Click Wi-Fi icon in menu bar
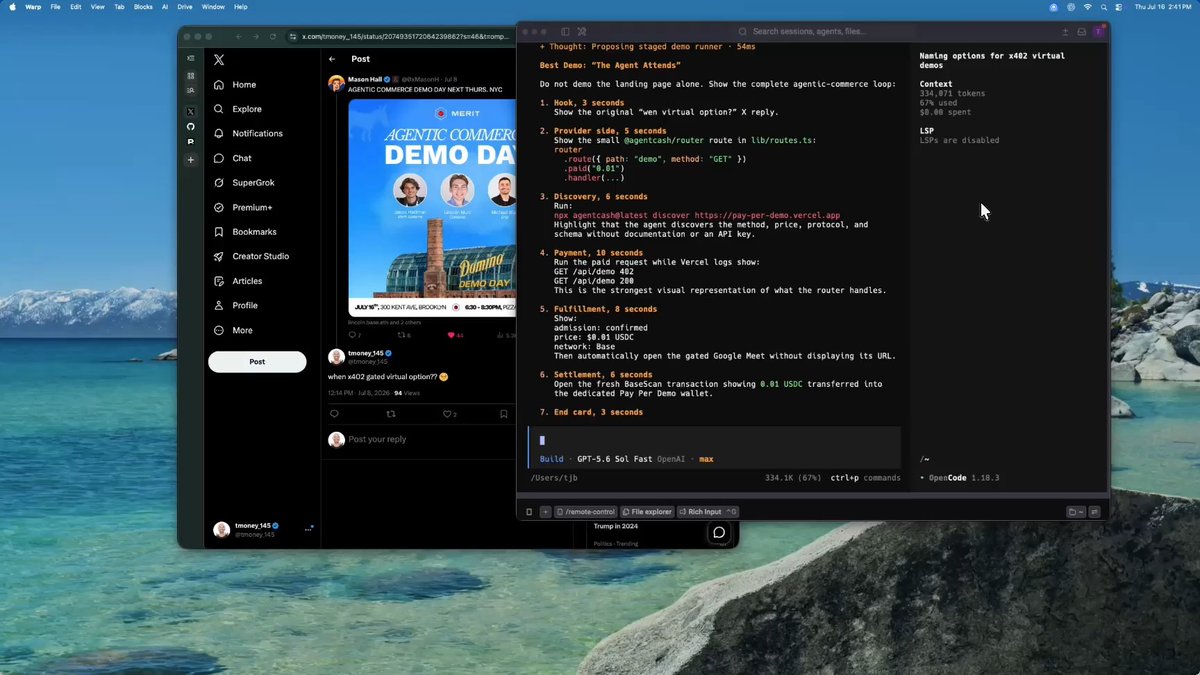 tap(1087, 6)
